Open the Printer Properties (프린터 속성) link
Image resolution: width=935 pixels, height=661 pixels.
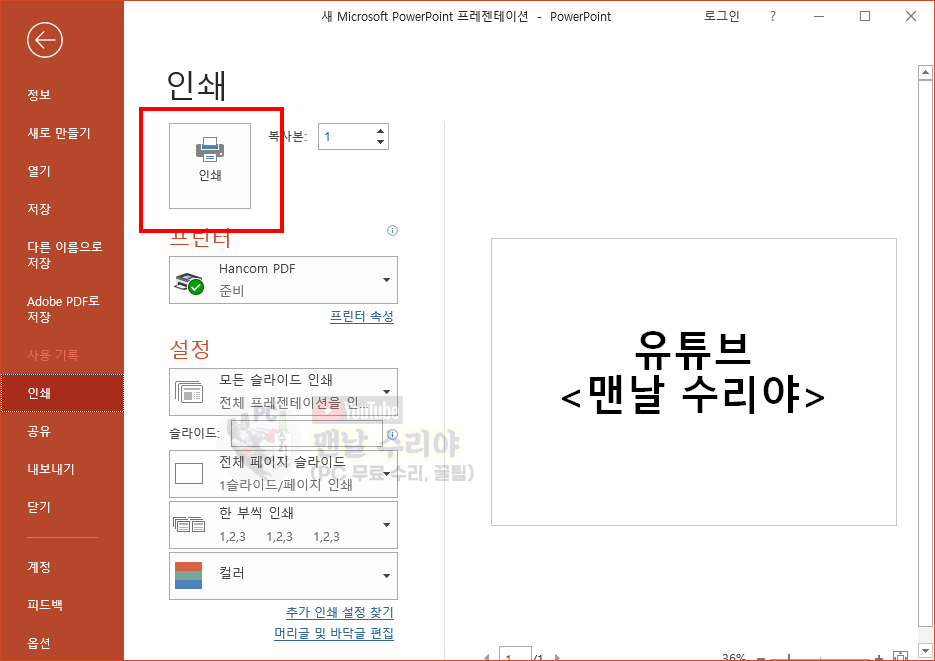362,316
